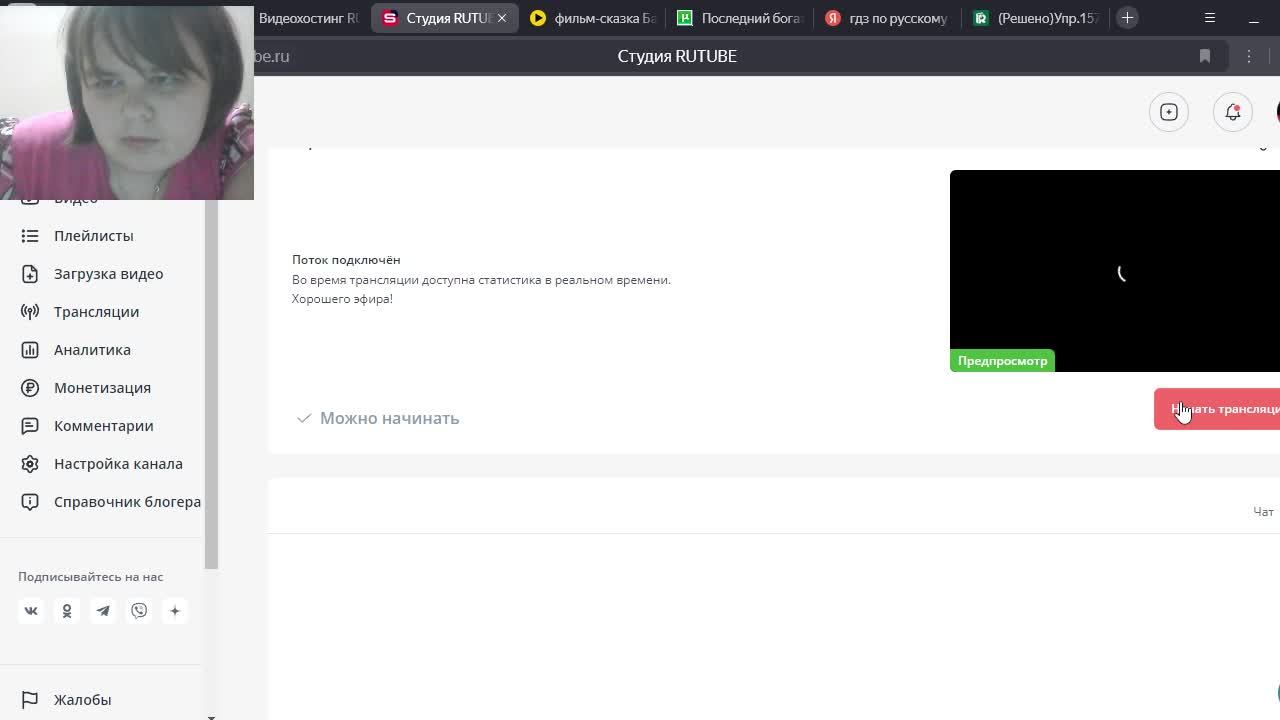Open Справочник блогера help guide

[x=127, y=502]
